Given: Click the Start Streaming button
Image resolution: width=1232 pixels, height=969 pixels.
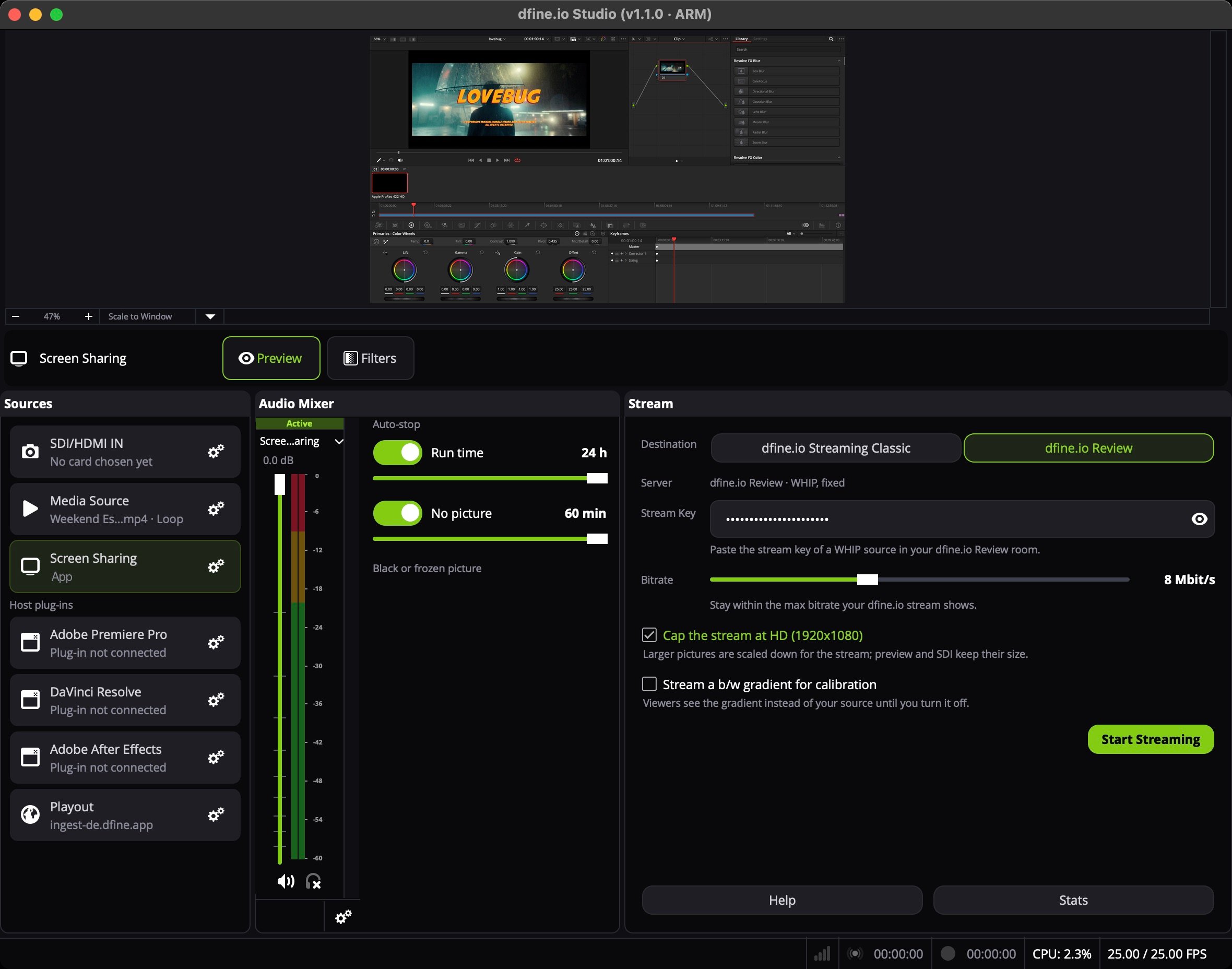Looking at the screenshot, I should click(x=1151, y=739).
